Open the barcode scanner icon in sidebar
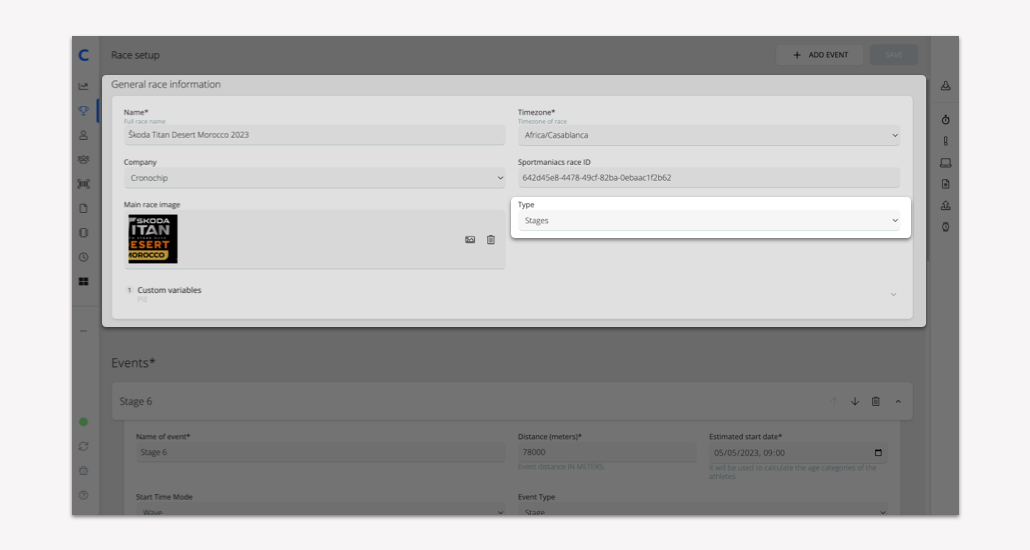 [x=83, y=184]
